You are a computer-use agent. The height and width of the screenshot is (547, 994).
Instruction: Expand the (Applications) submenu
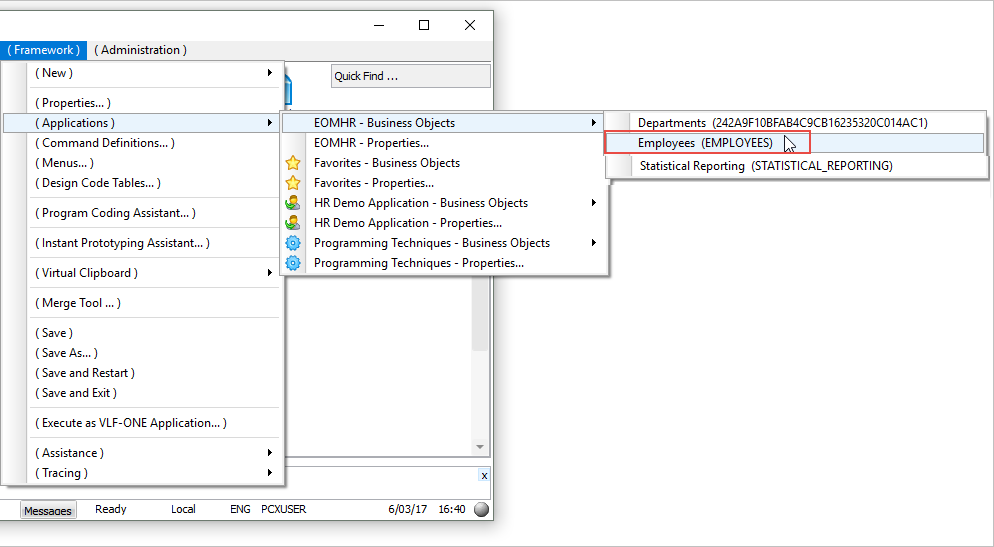[x=142, y=123]
